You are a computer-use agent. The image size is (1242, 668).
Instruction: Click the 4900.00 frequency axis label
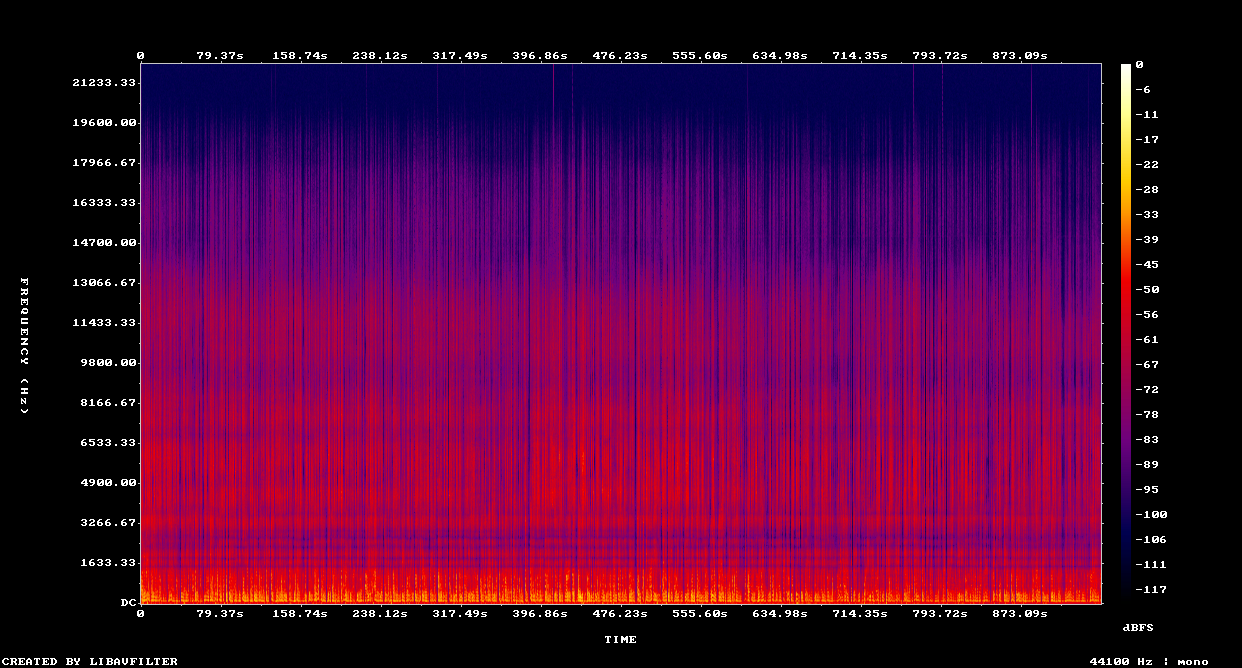pos(107,483)
